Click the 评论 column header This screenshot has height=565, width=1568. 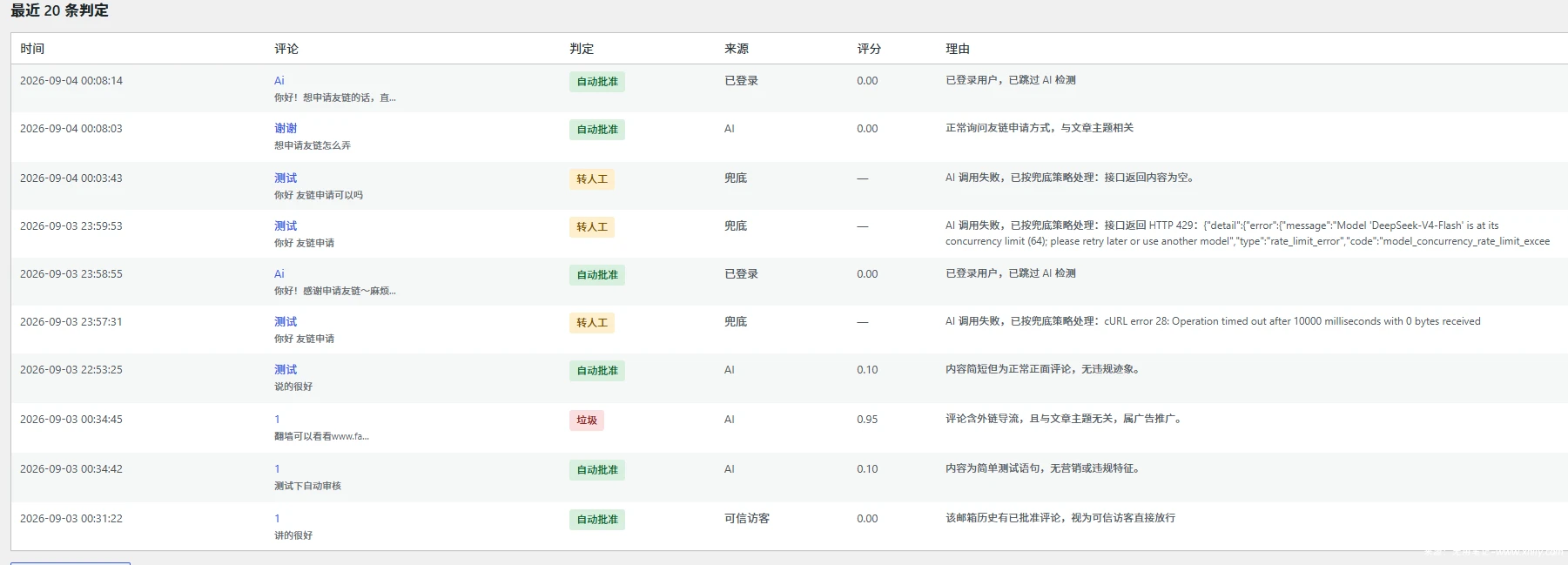coord(286,49)
